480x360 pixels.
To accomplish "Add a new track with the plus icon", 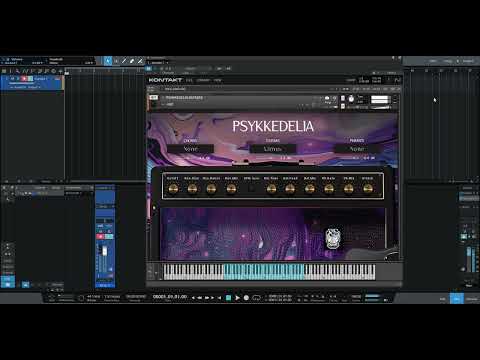I will (x=60, y=71).
